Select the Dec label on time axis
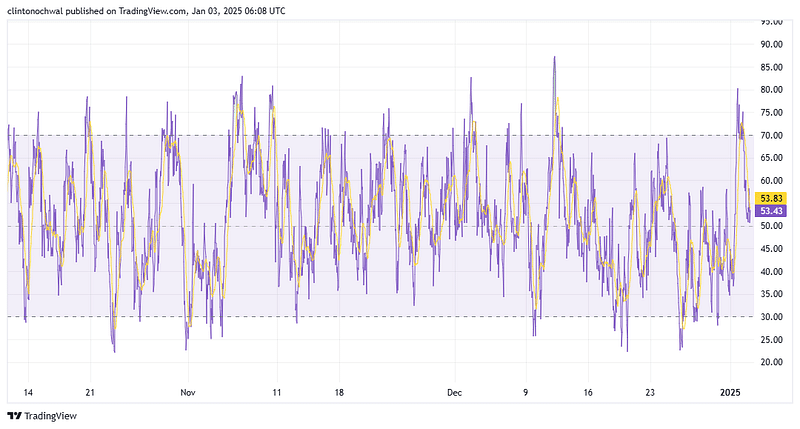The height and width of the screenshot is (429, 800). tap(455, 392)
